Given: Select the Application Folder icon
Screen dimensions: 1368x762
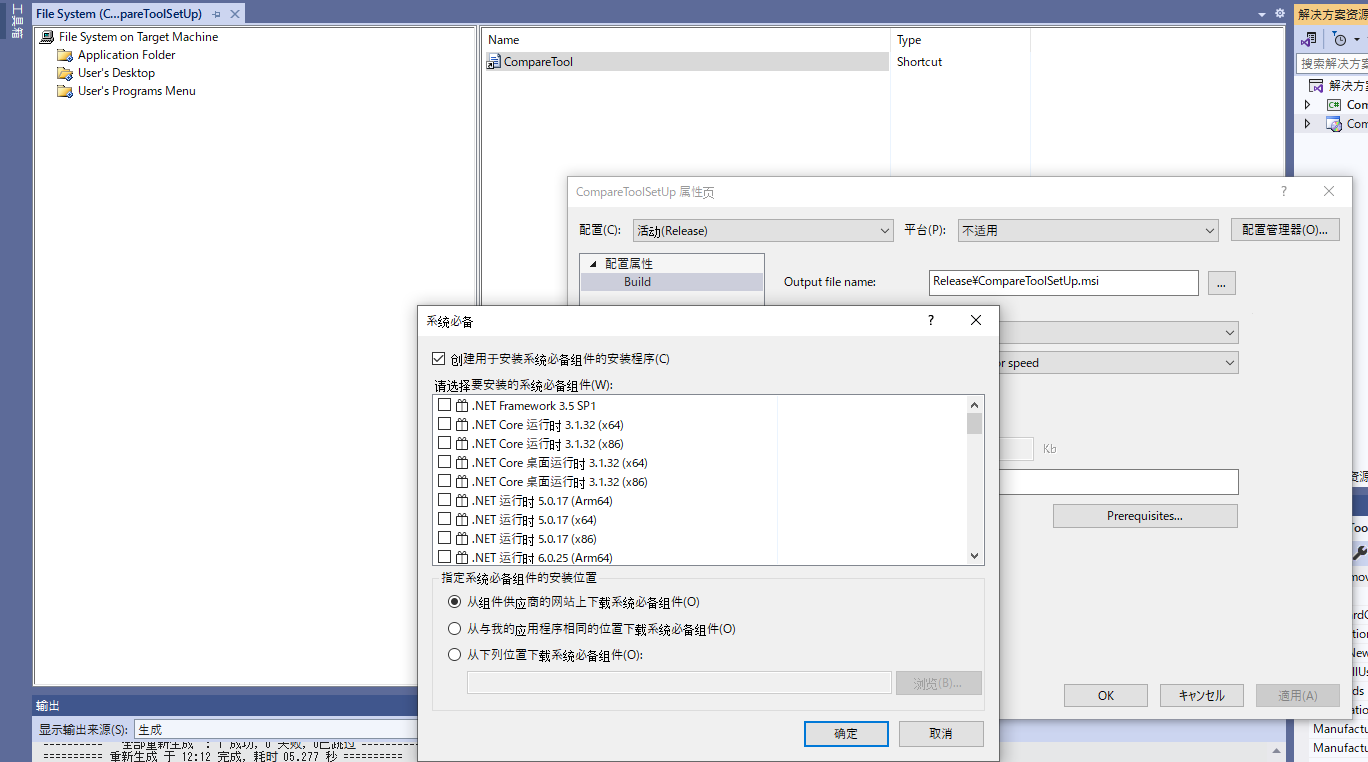Looking at the screenshot, I should (65, 55).
